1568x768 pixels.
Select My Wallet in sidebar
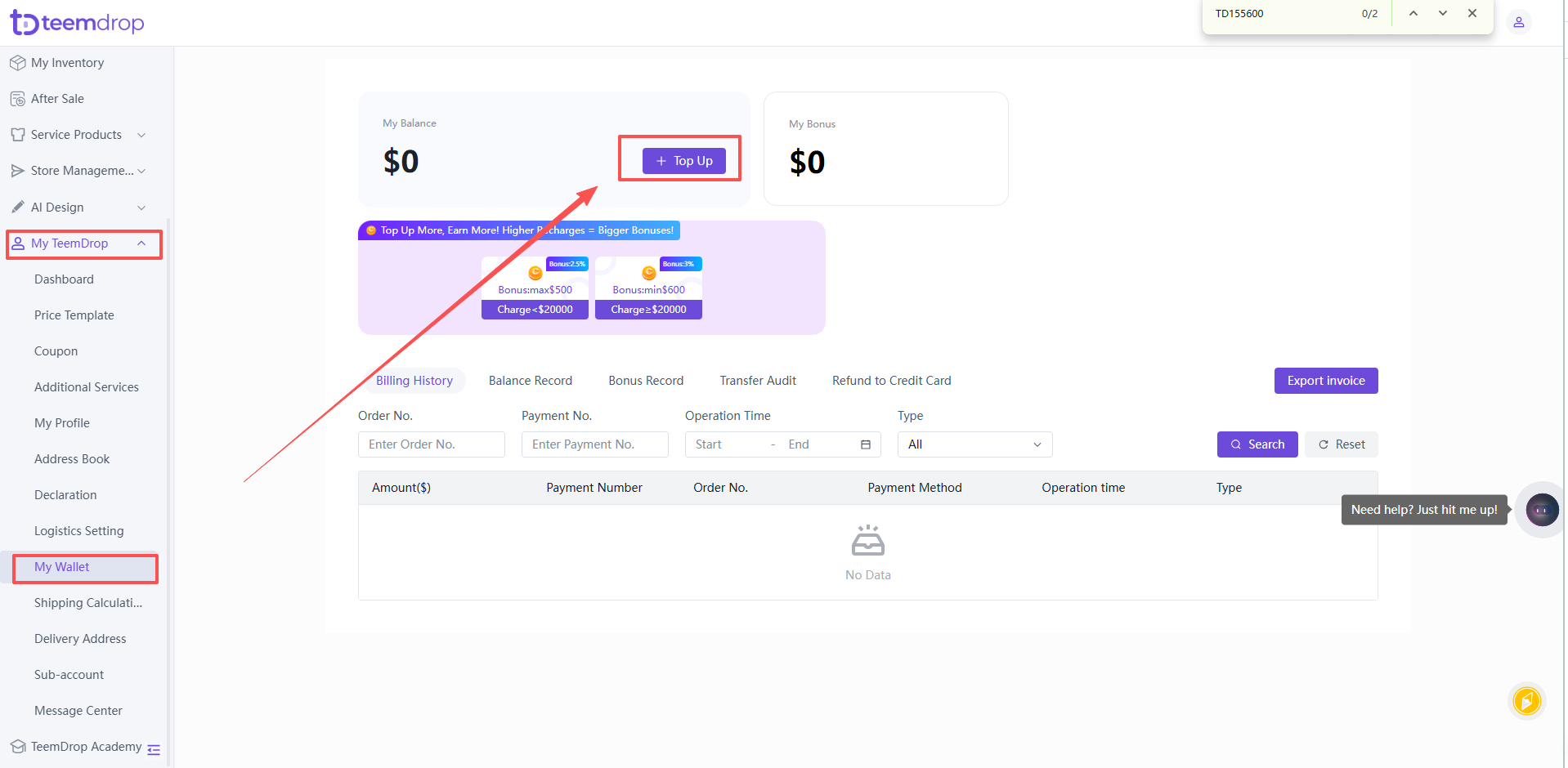pyautogui.click(x=61, y=567)
